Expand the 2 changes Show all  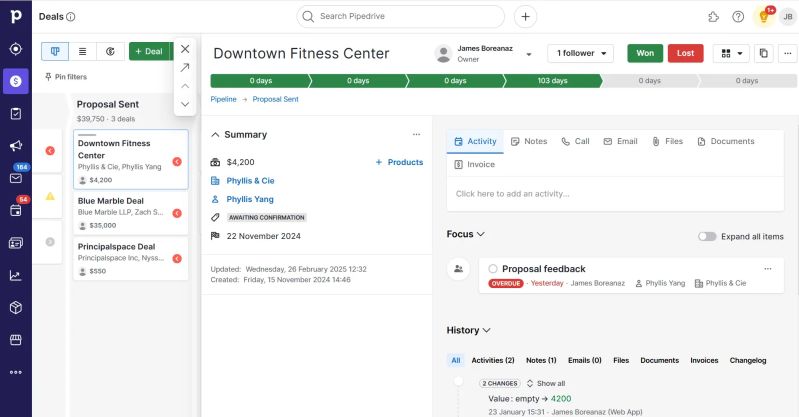[546, 383]
